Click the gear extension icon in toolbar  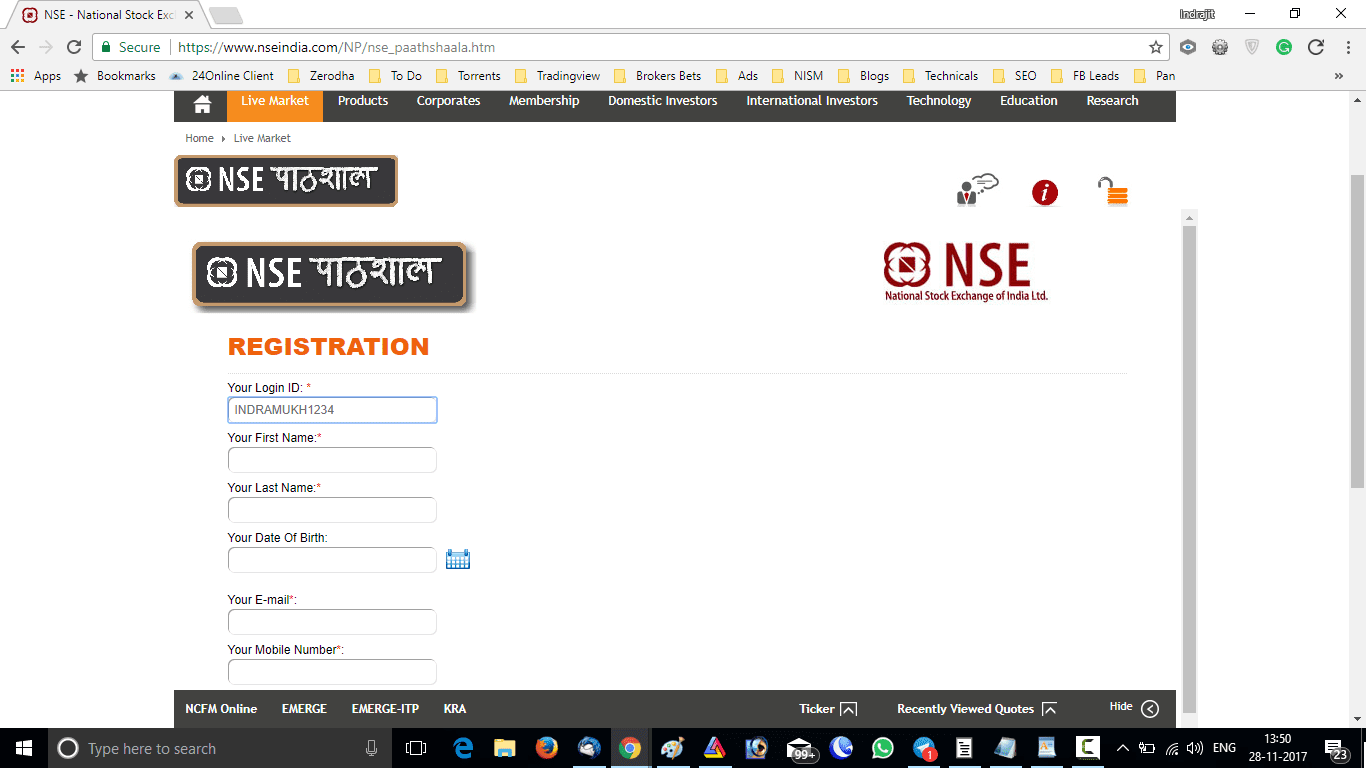[1220, 47]
